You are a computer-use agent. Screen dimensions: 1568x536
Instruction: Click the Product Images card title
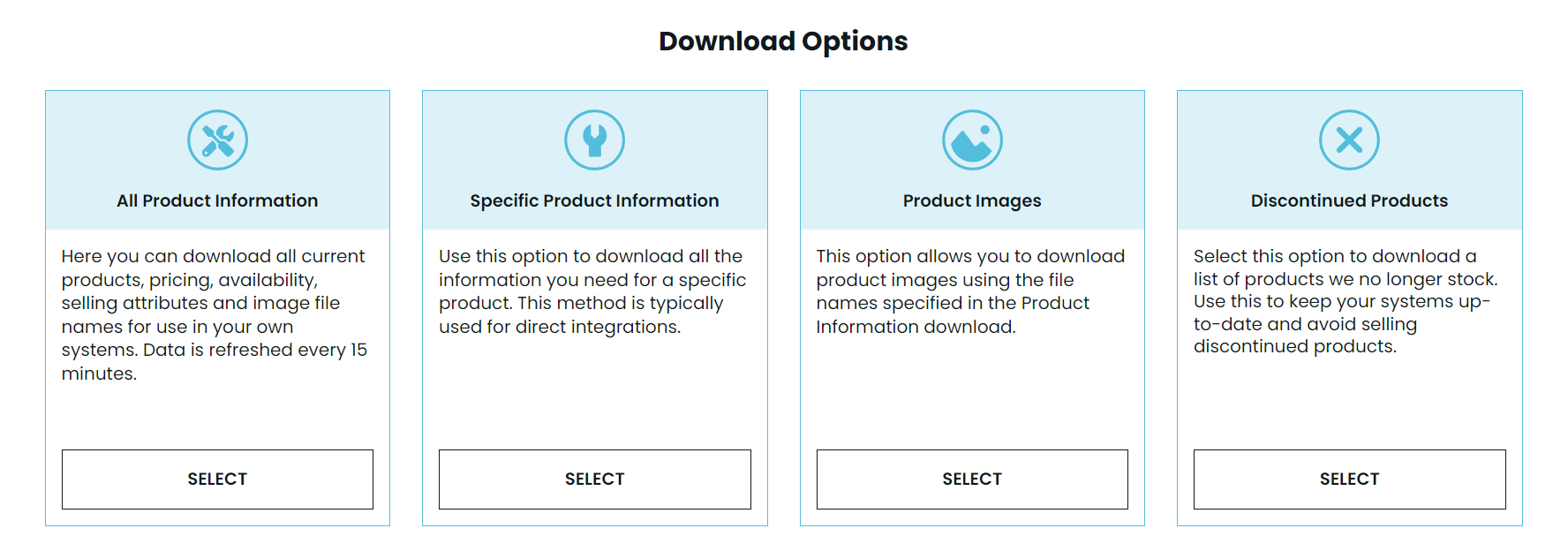[971, 200]
